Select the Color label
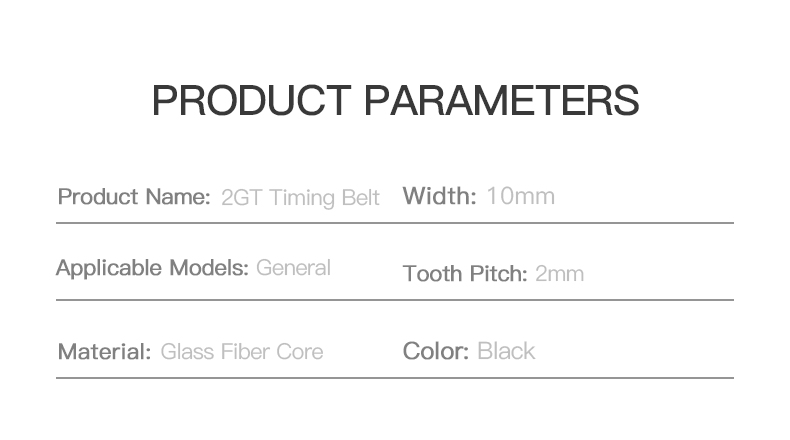The width and height of the screenshot is (790, 440). pyautogui.click(x=436, y=351)
